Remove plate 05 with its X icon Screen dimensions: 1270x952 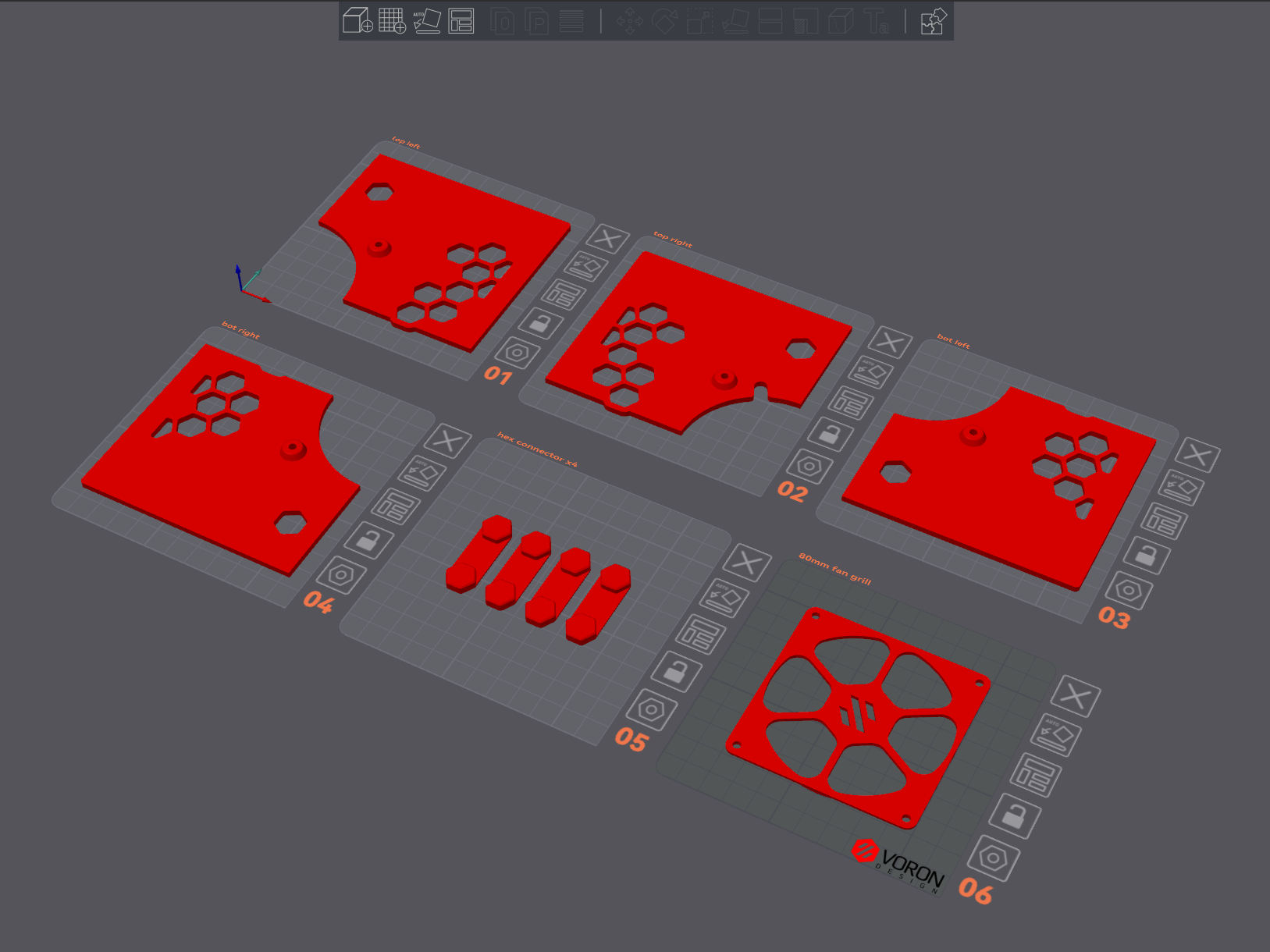[x=747, y=562]
